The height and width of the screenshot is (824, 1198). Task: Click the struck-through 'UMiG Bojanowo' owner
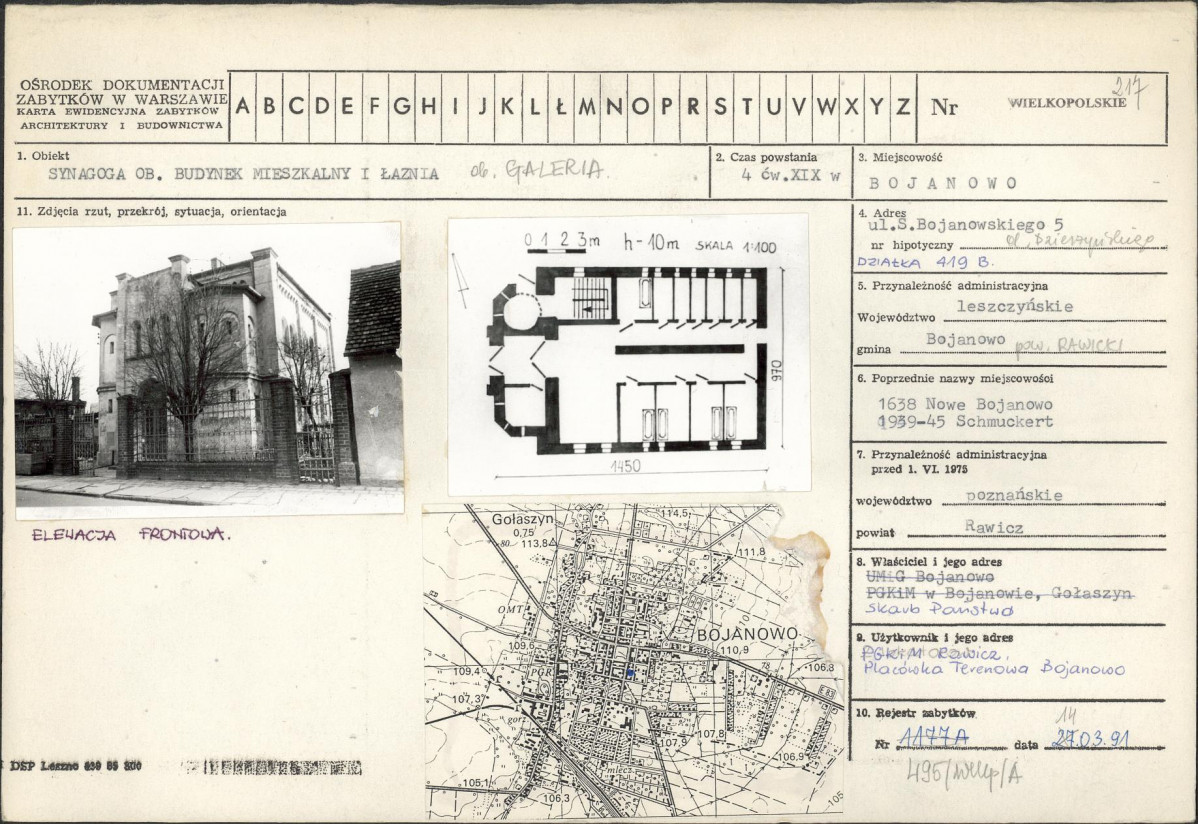pos(930,576)
